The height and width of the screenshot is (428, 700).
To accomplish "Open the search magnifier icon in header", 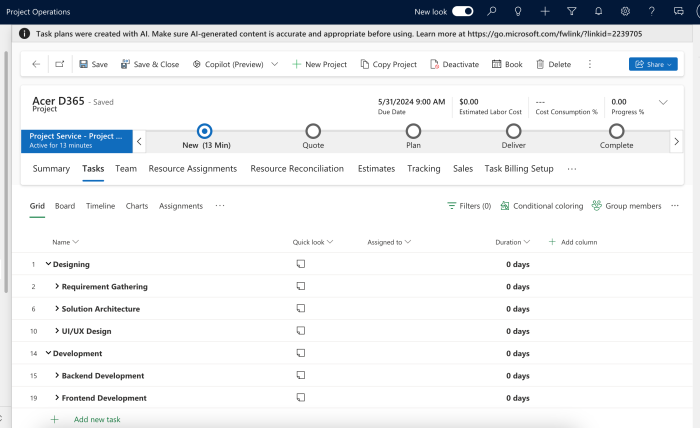I will [492, 12].
